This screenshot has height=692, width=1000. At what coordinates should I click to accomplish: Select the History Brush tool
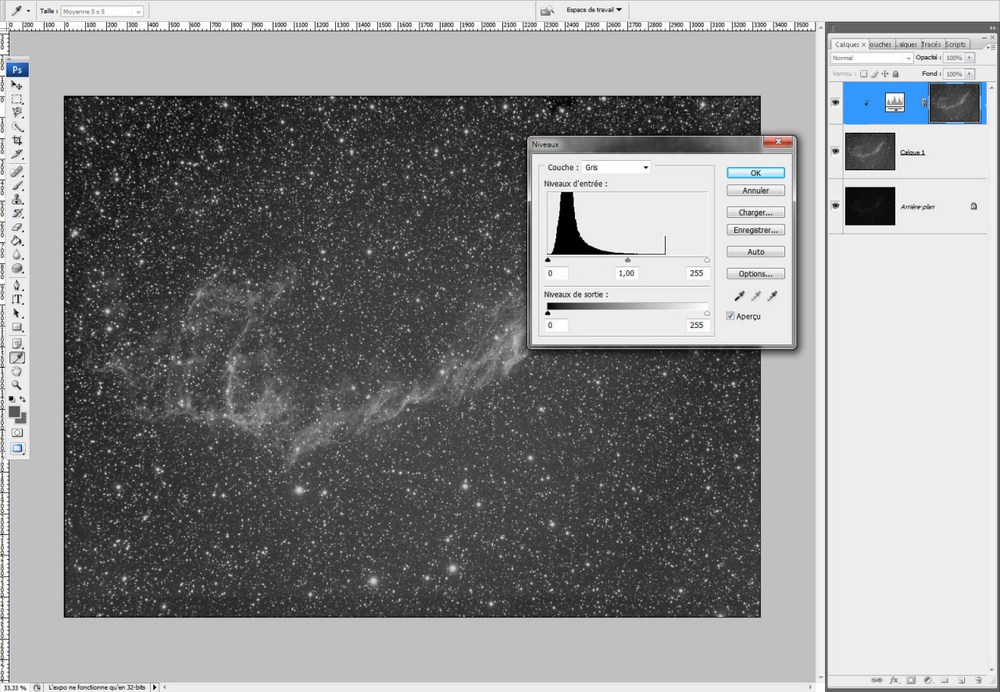coord(17,213)
